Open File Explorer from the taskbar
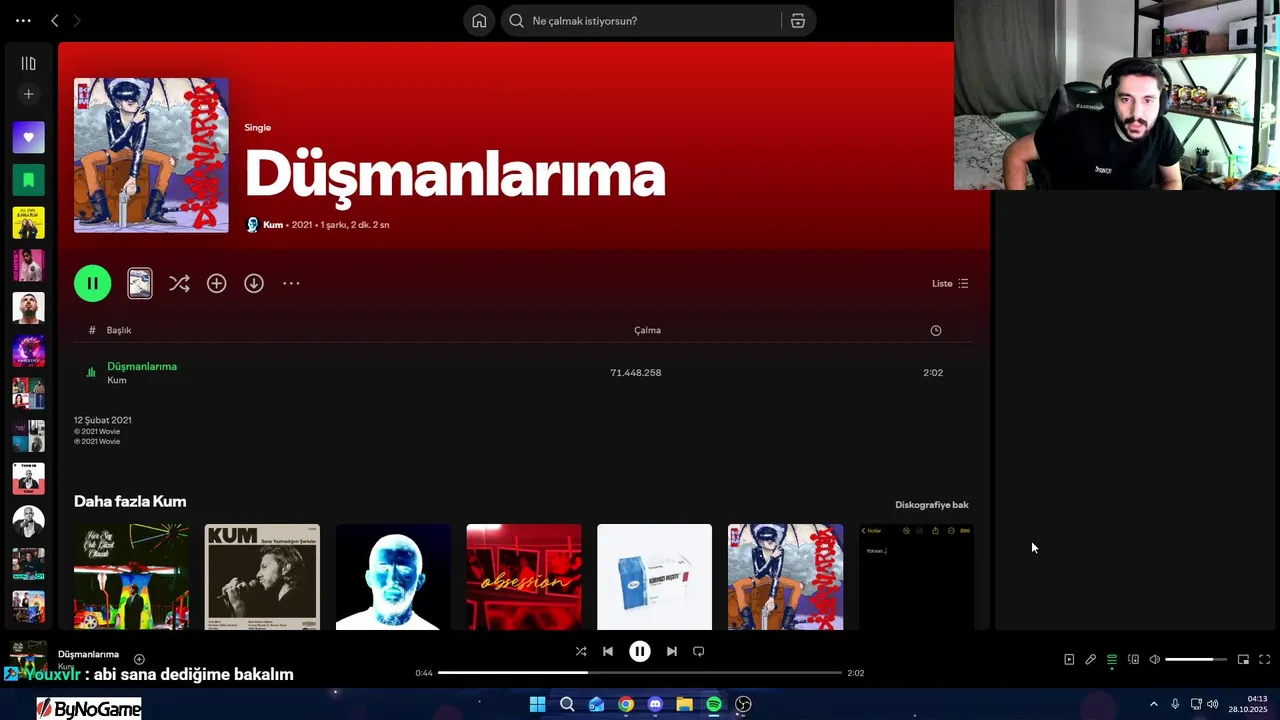The image size is (1280, 720). click(x=684, y=704)
